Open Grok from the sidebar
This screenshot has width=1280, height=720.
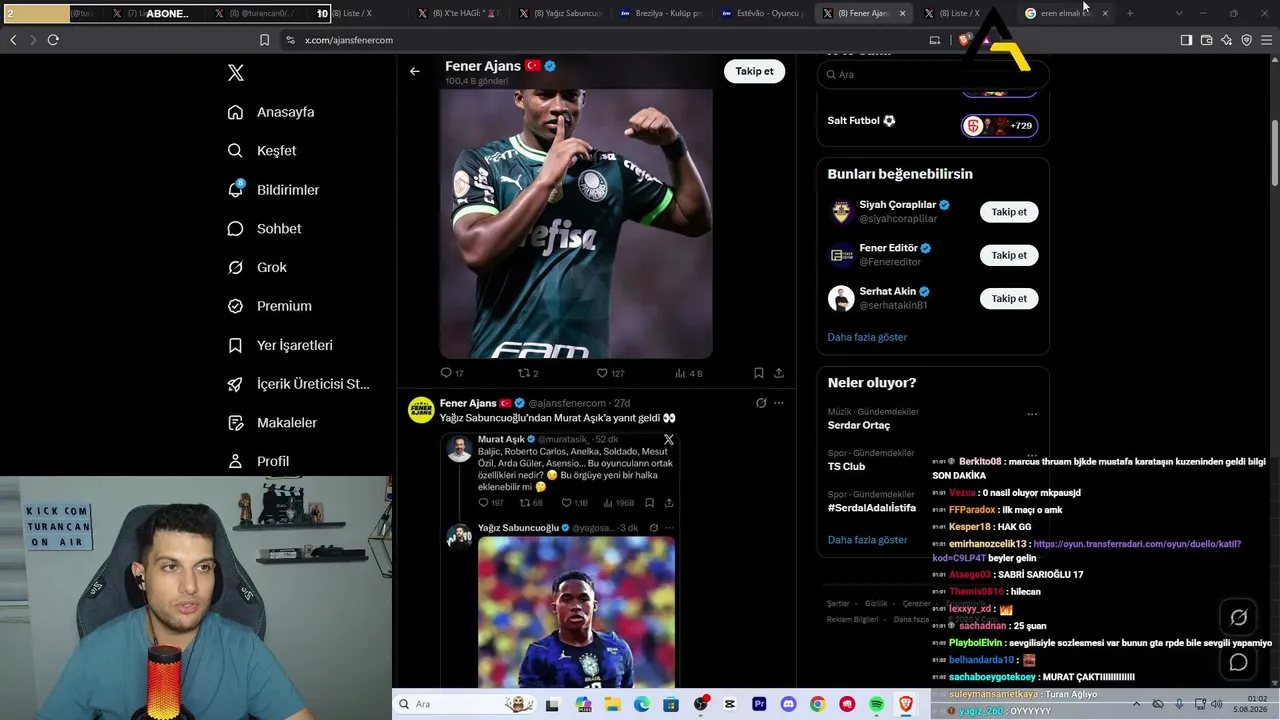pyautogui.click(x=257, y=268)
